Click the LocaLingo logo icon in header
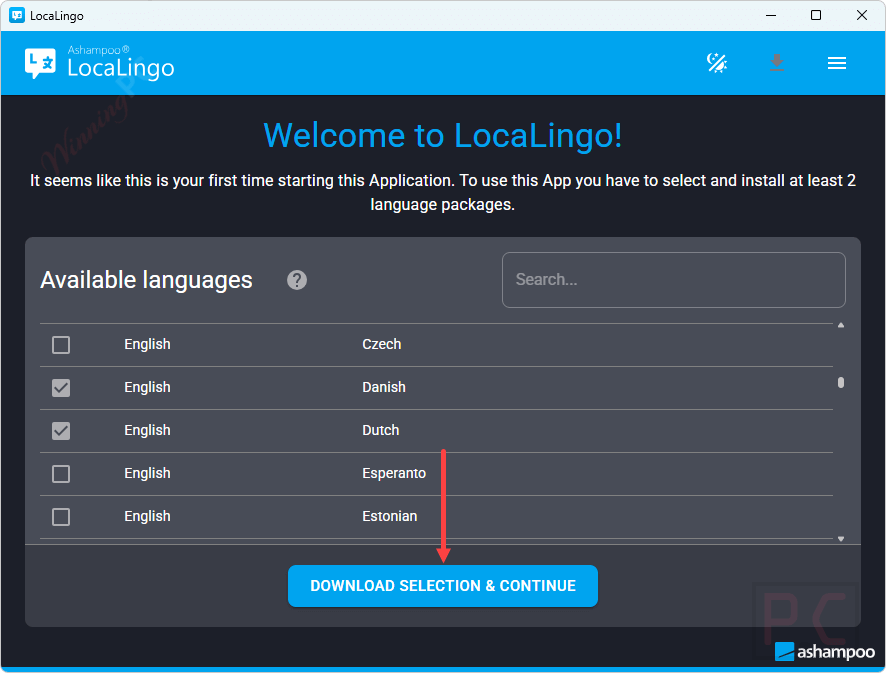This screenshot has width=886, height=673. [x=40, y=63]
